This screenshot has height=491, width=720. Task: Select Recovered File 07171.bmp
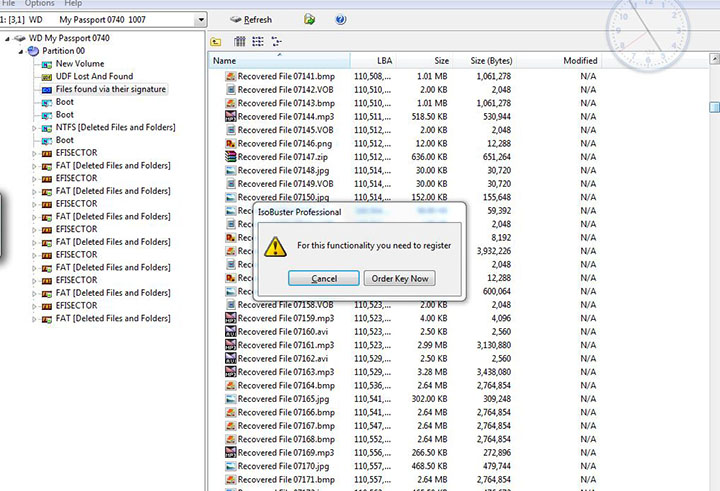coord(286,479)
